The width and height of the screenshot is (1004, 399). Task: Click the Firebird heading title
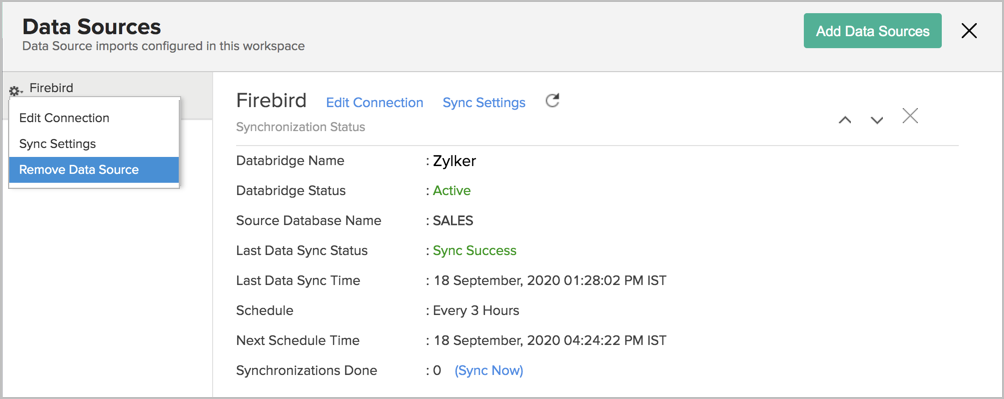(271, 101)
